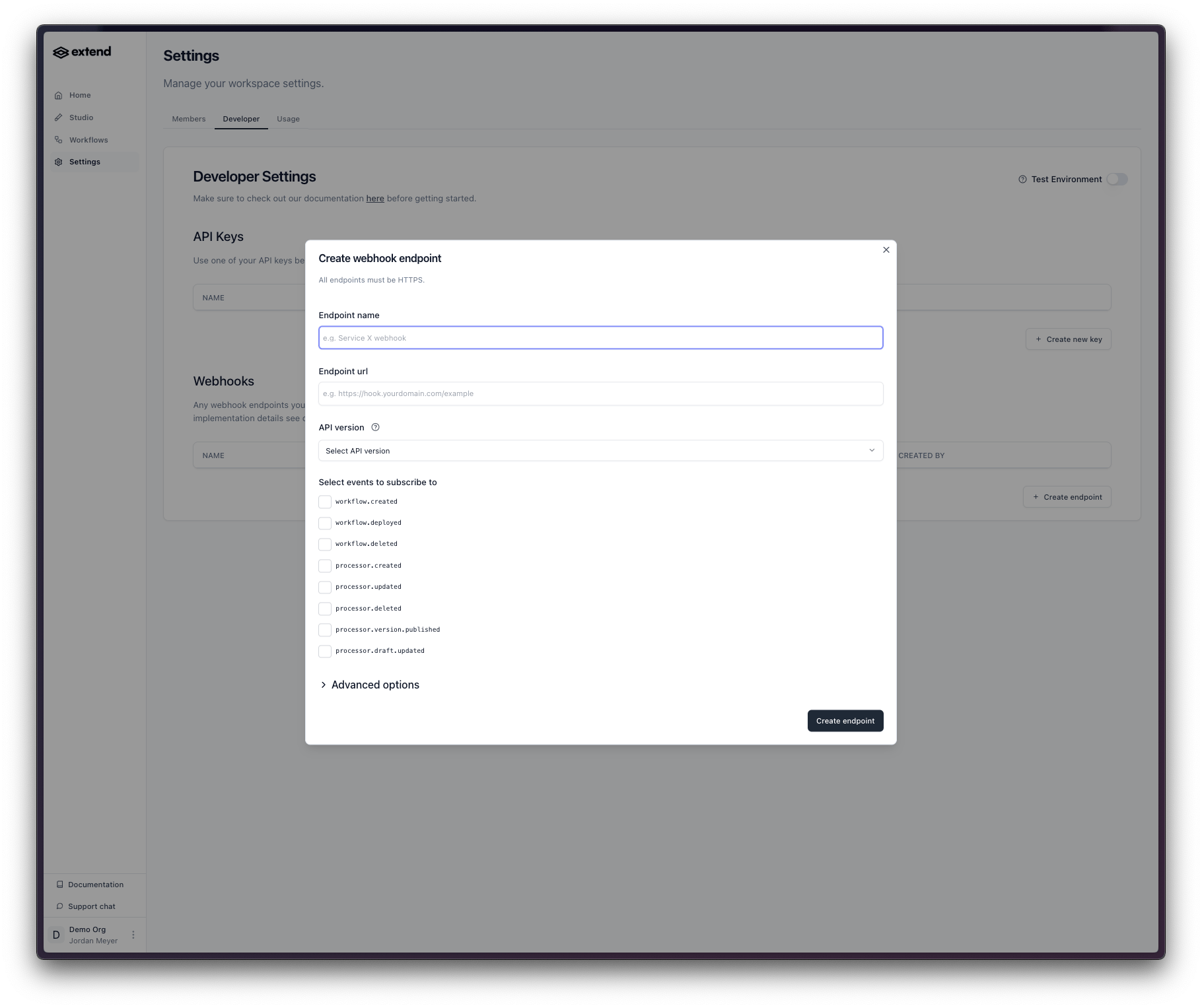The height and width of the screenshot is (1008, 1202).
Task: Tick the processor.version.published checkbox
Action: click(x=325, y=630)
